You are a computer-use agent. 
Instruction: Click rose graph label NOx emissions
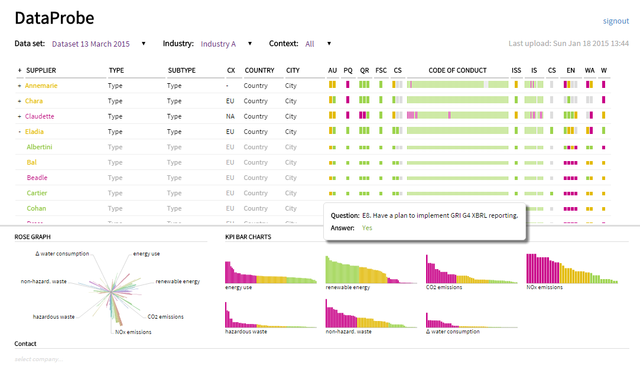pos(133,332)
